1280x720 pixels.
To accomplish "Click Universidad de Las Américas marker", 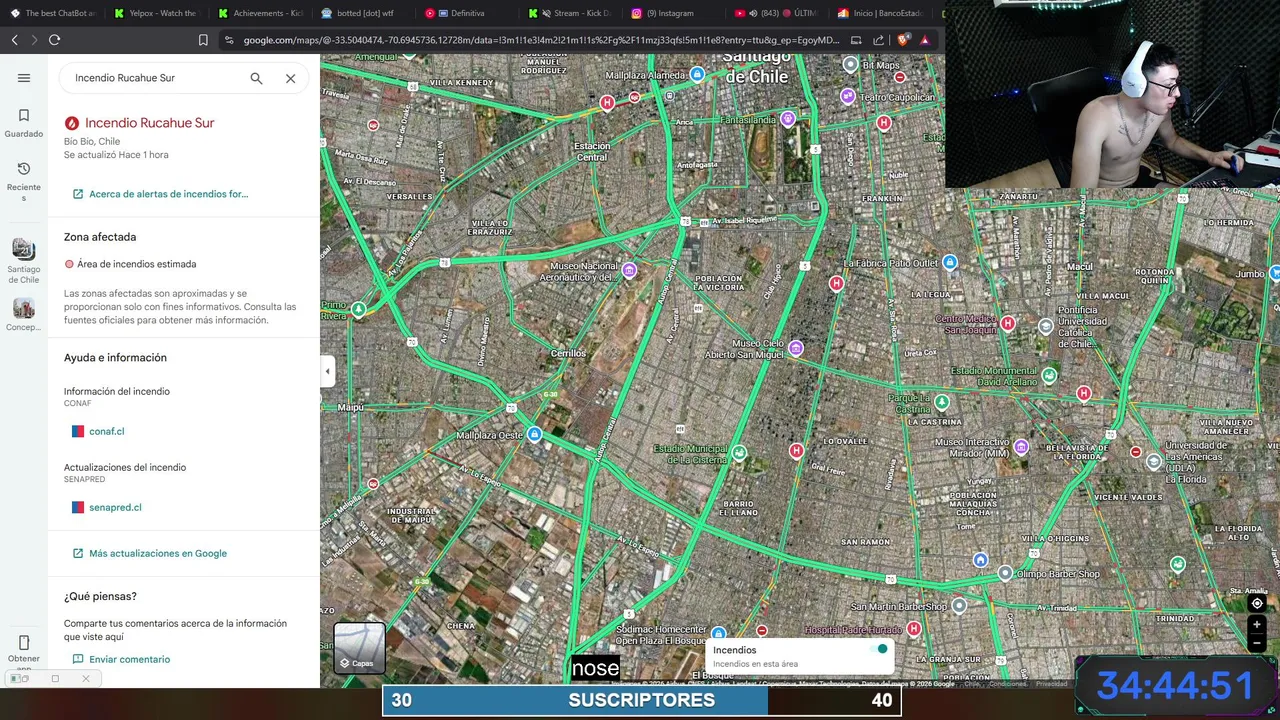I will [1154, 462].
